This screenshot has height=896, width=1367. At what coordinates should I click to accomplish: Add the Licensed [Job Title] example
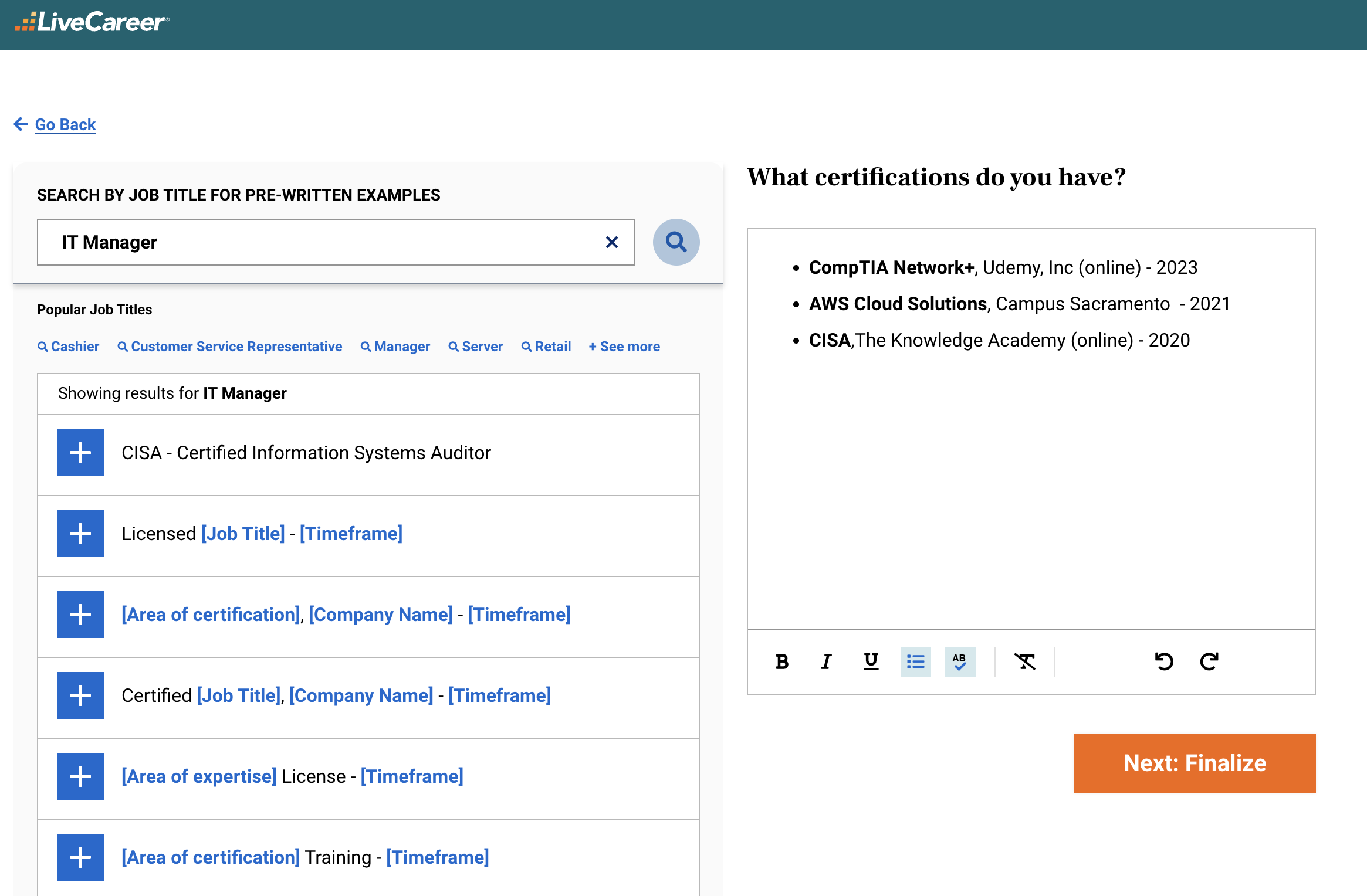(80, 533)
